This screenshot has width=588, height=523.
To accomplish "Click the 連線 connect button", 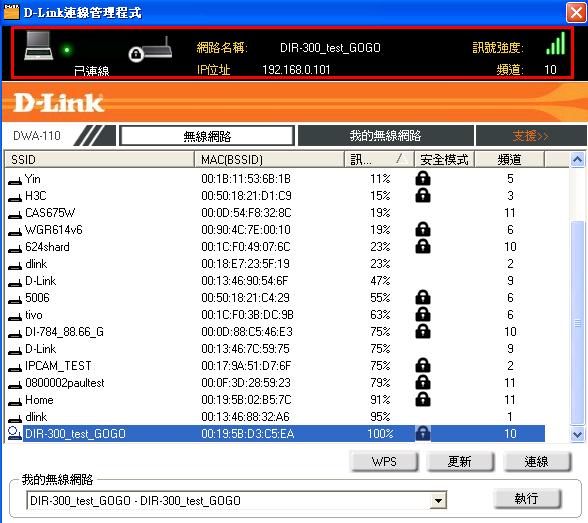I will (537, 462).
